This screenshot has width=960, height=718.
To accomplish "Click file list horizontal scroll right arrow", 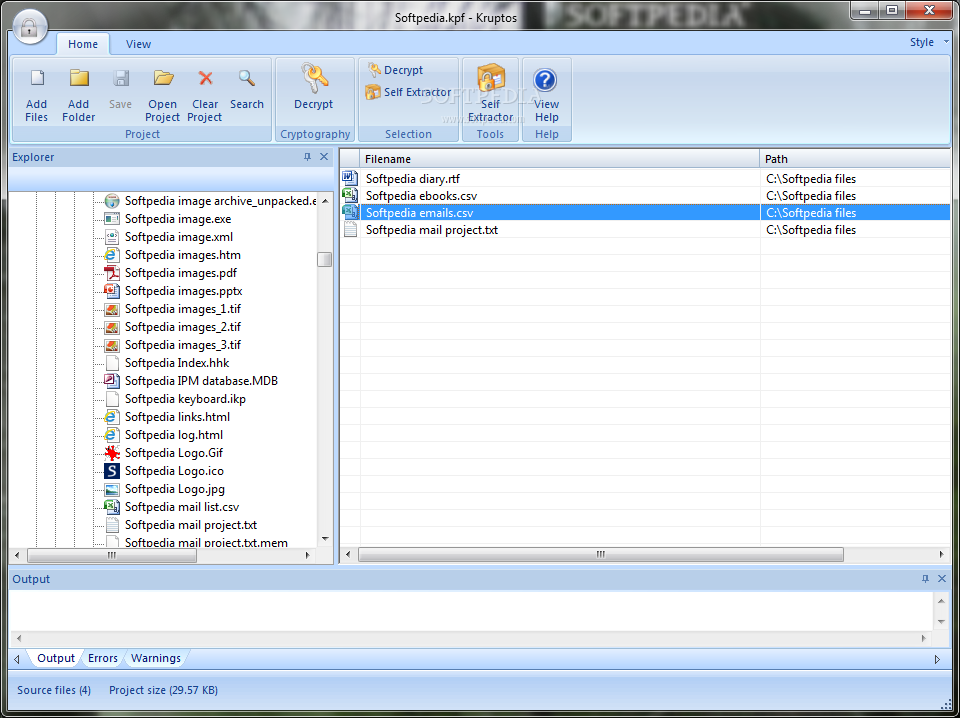I will pos(942,555).
